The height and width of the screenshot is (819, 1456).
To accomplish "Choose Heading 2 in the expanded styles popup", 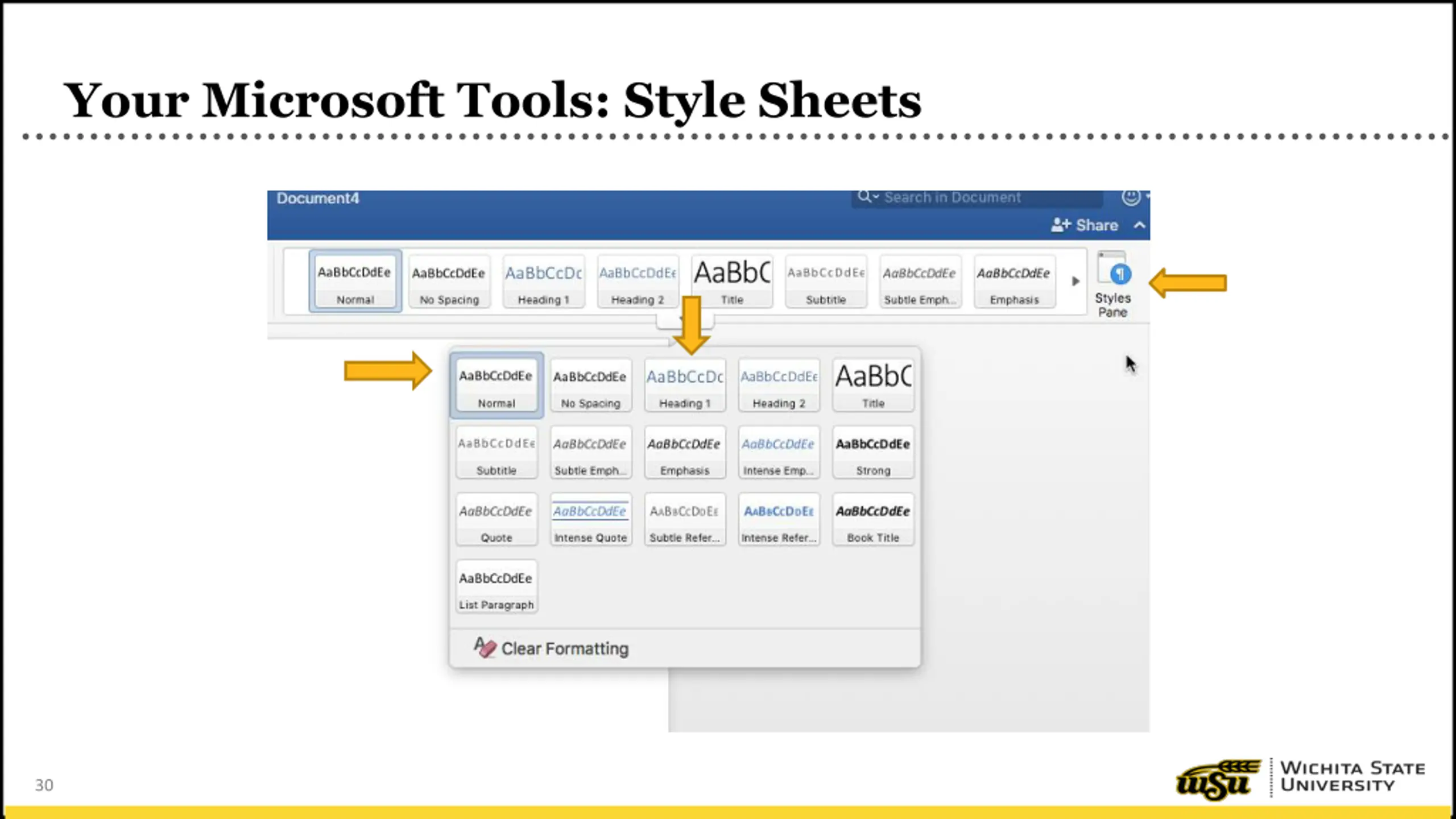I will 779,385.
